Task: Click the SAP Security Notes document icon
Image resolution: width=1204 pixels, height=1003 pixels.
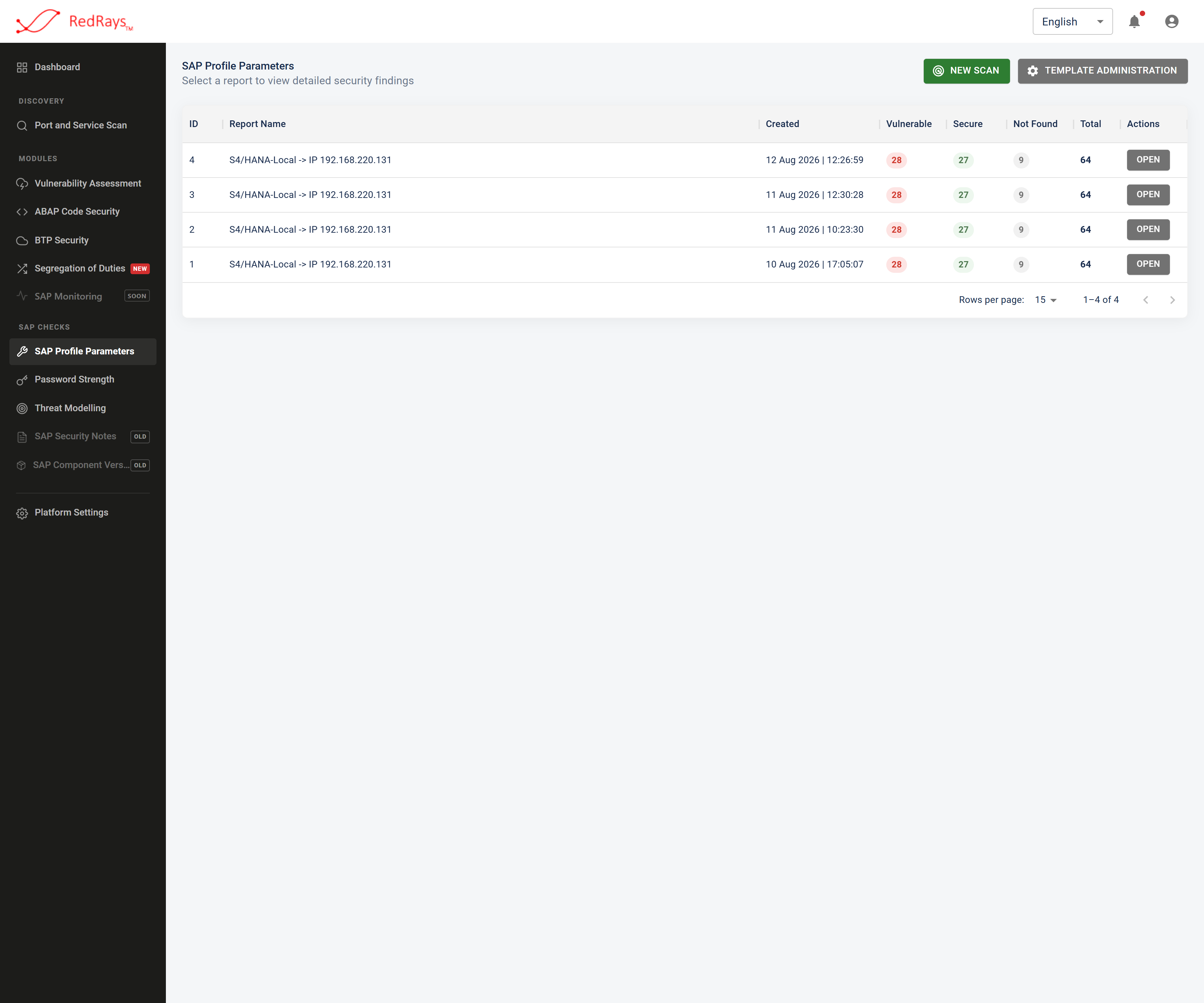Action: pyautogui.click(x=22, y=437)
